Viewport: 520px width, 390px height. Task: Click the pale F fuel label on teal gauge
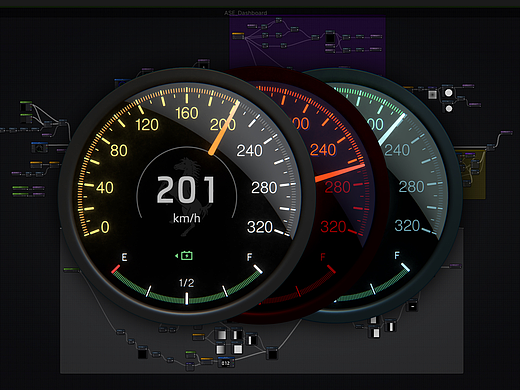[x=397, y=255]
